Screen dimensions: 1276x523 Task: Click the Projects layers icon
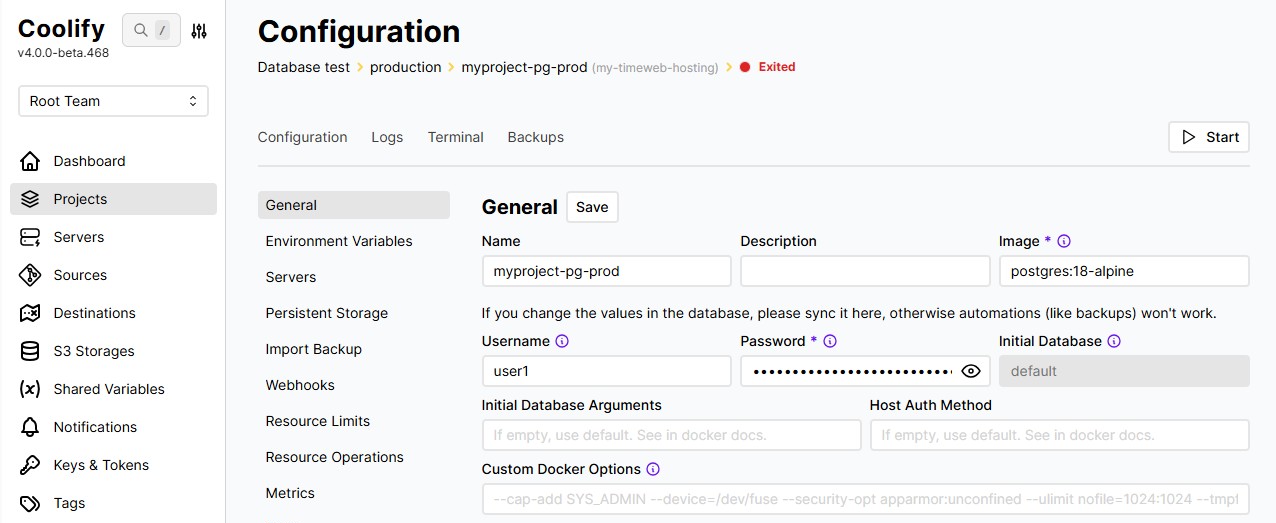[30, 199]
